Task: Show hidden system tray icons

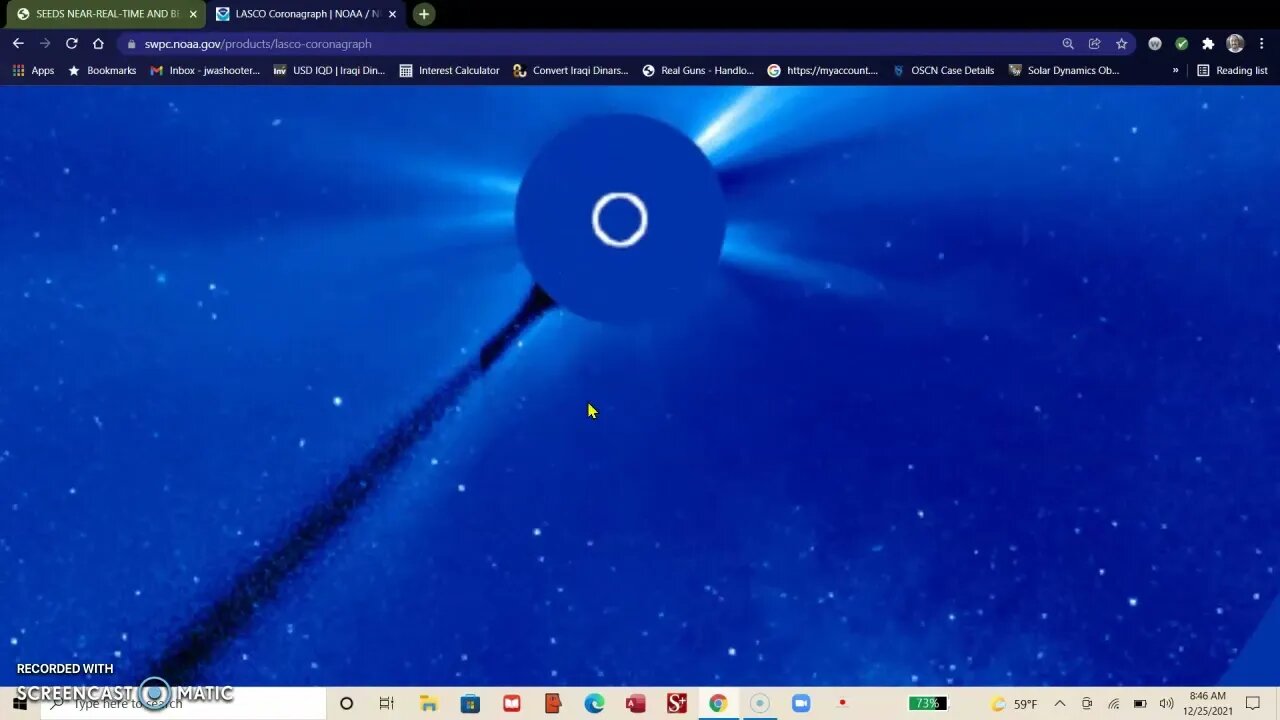Action: tap(1060, 703)
